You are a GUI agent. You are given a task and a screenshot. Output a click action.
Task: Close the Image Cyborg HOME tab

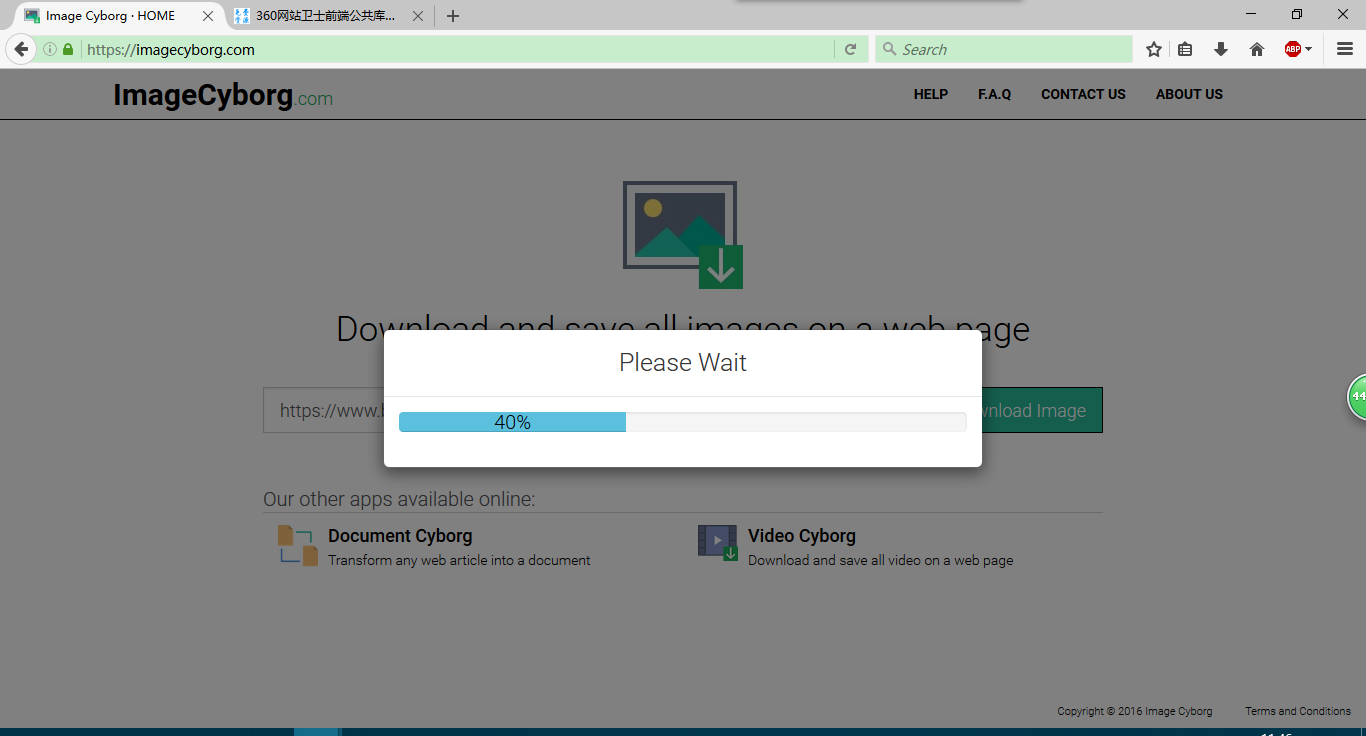click(208, 16)
